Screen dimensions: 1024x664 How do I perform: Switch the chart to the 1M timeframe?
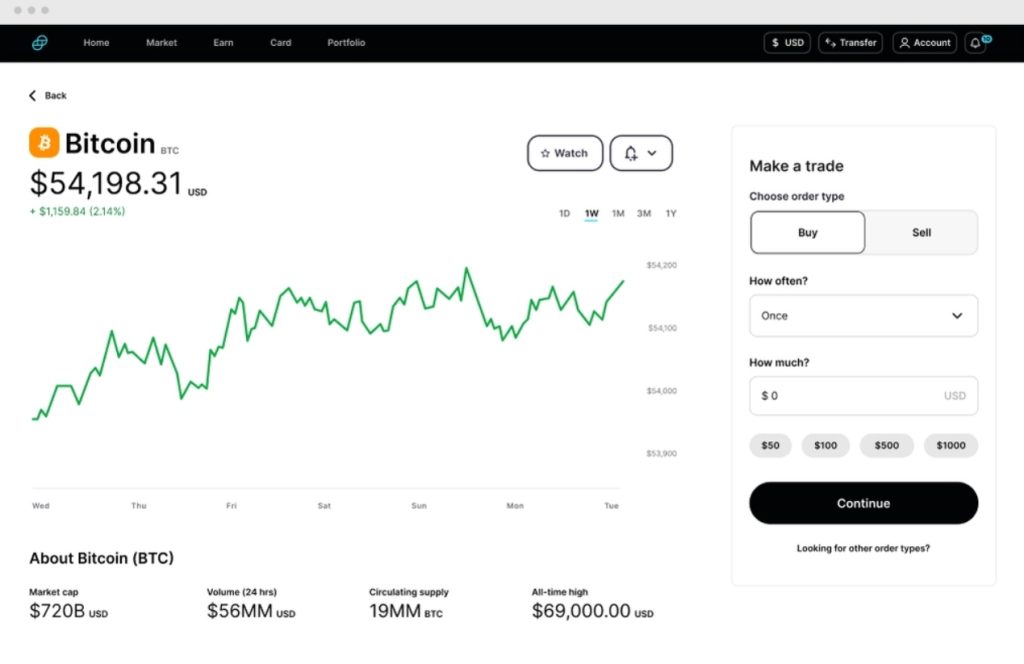[617, 213]
